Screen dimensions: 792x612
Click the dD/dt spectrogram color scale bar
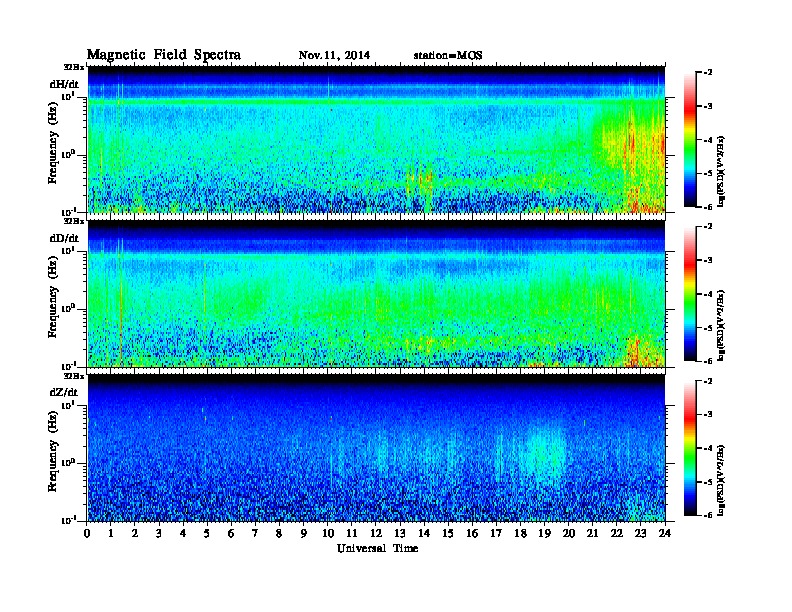point(690,293)
